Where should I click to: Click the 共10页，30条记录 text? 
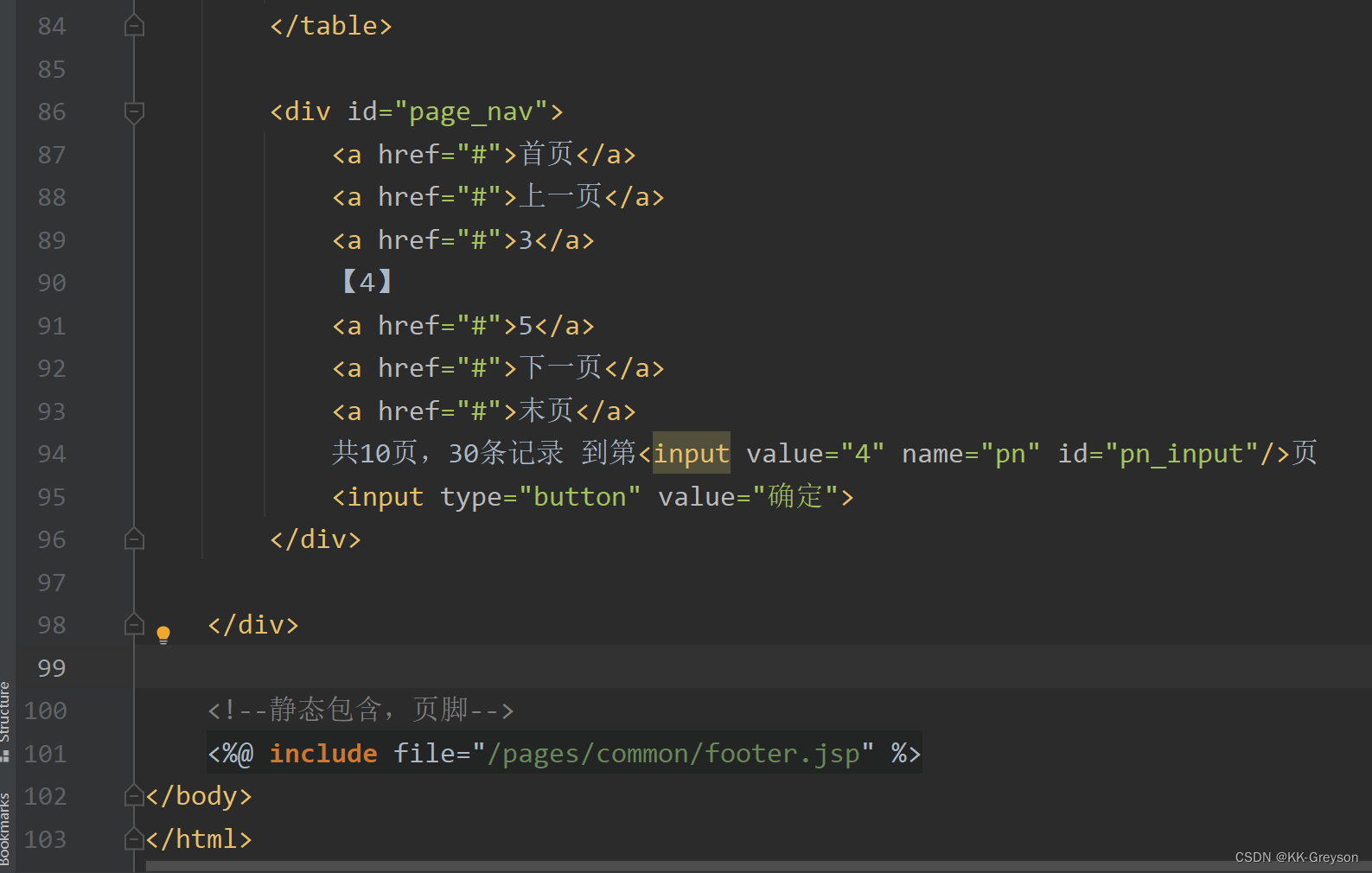[x=448, y=453]
